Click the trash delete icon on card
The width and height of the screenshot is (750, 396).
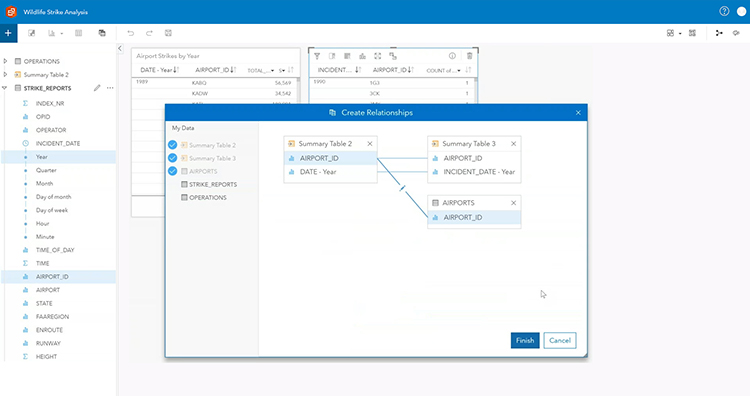[x=469, y=56]
